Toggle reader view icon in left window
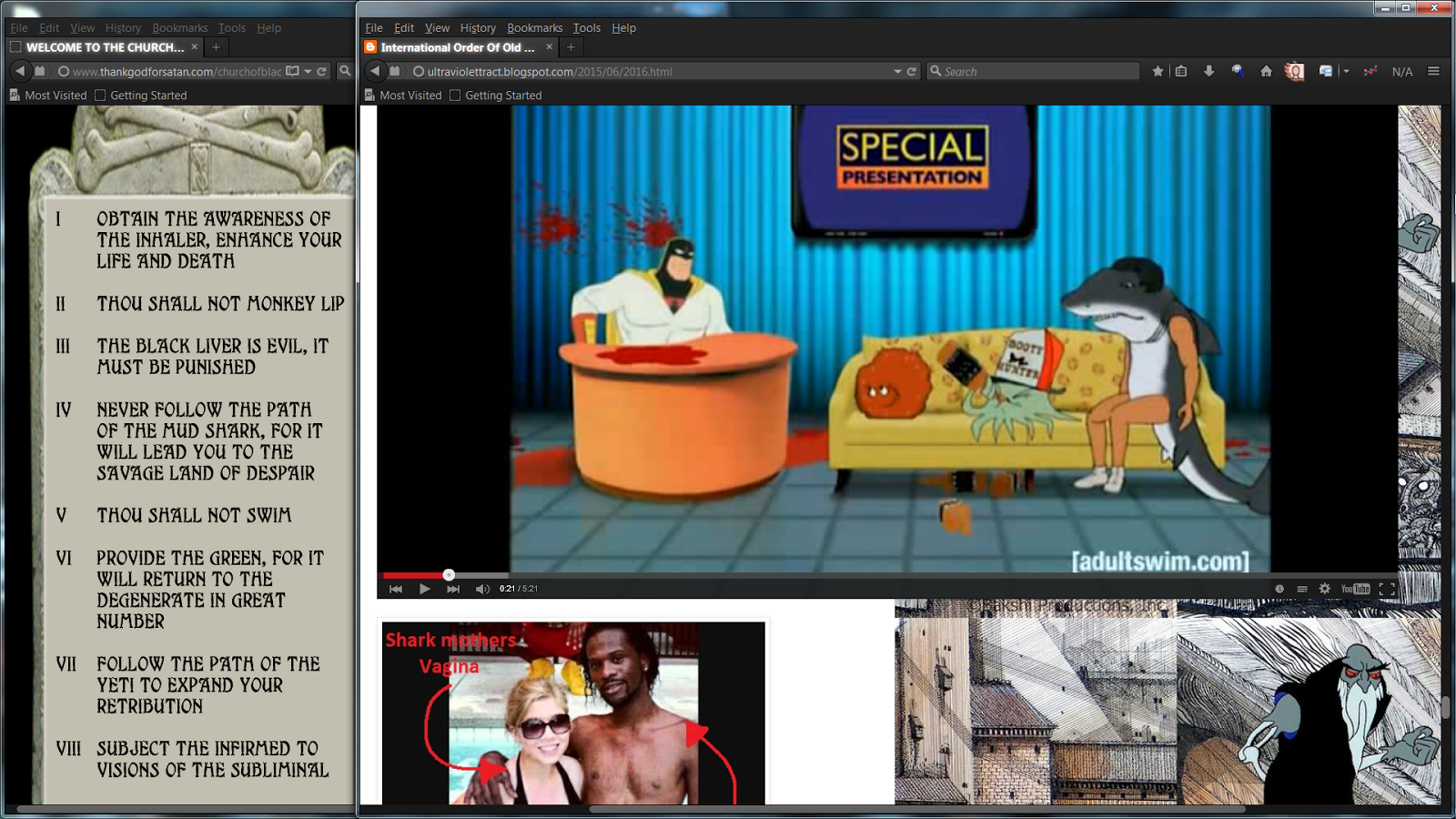The image size is (1456, 819). (292, 71)
